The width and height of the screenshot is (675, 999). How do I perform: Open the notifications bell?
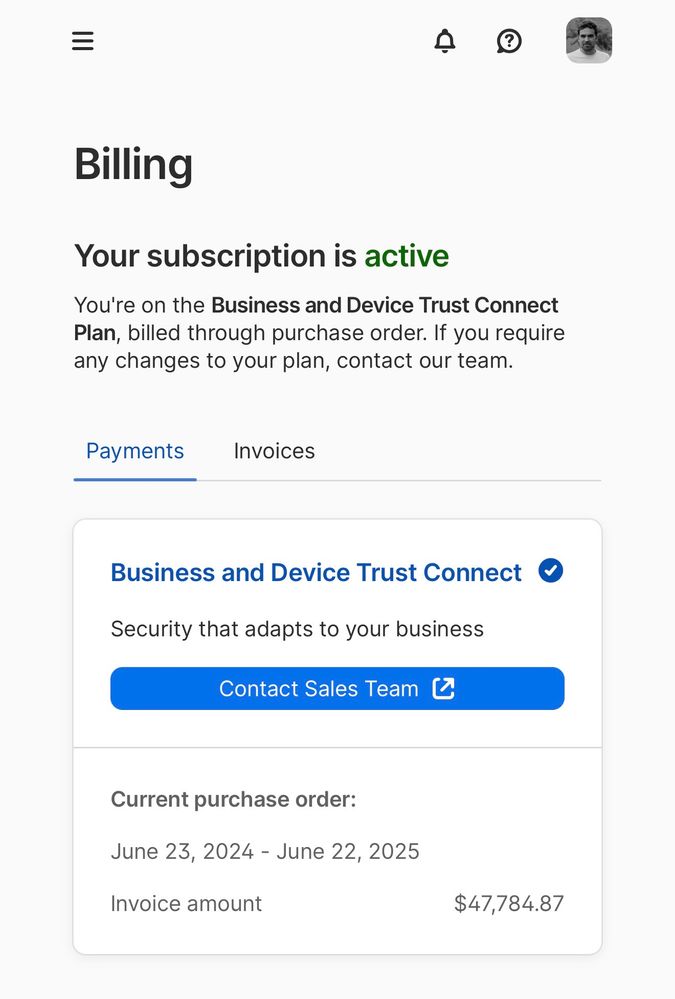(445, 41)
